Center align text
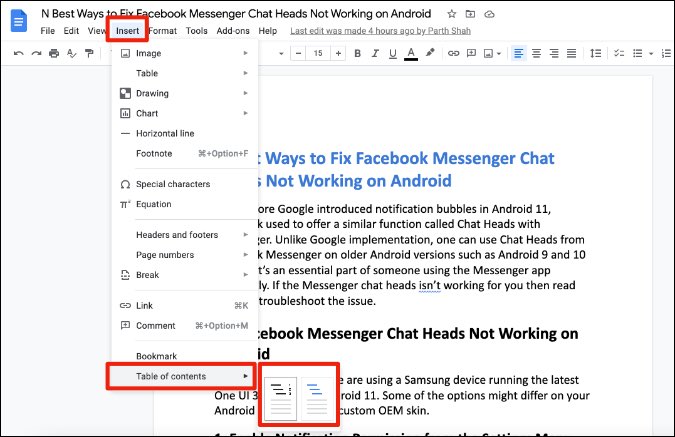The width and height of the screenshot is (675, 437). coord(536,53)
